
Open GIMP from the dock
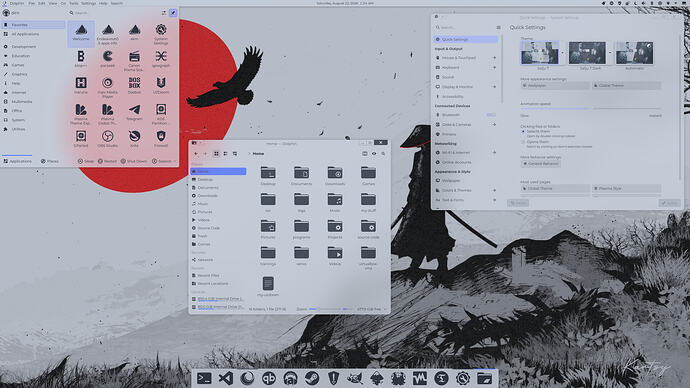[355, 378]
